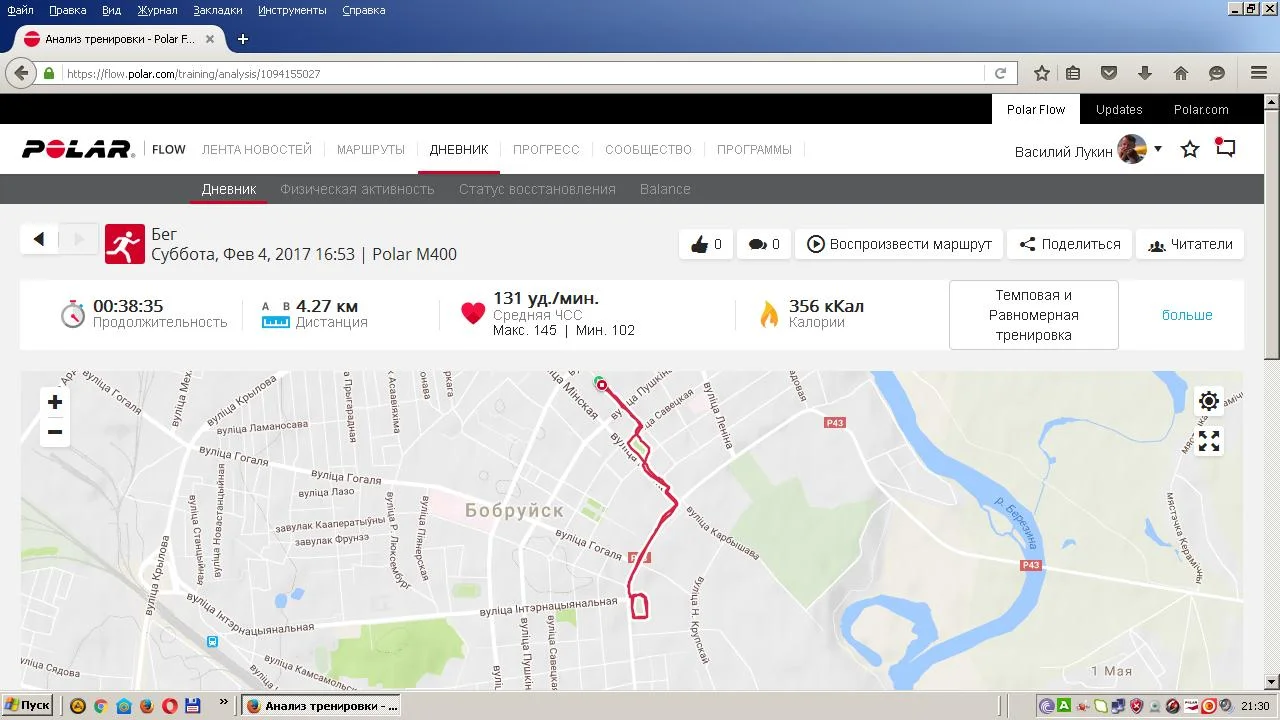Open the chat smiley icon in toolbar
Viewport: 1280px width, 720px height.
(x=1217, y=73)
